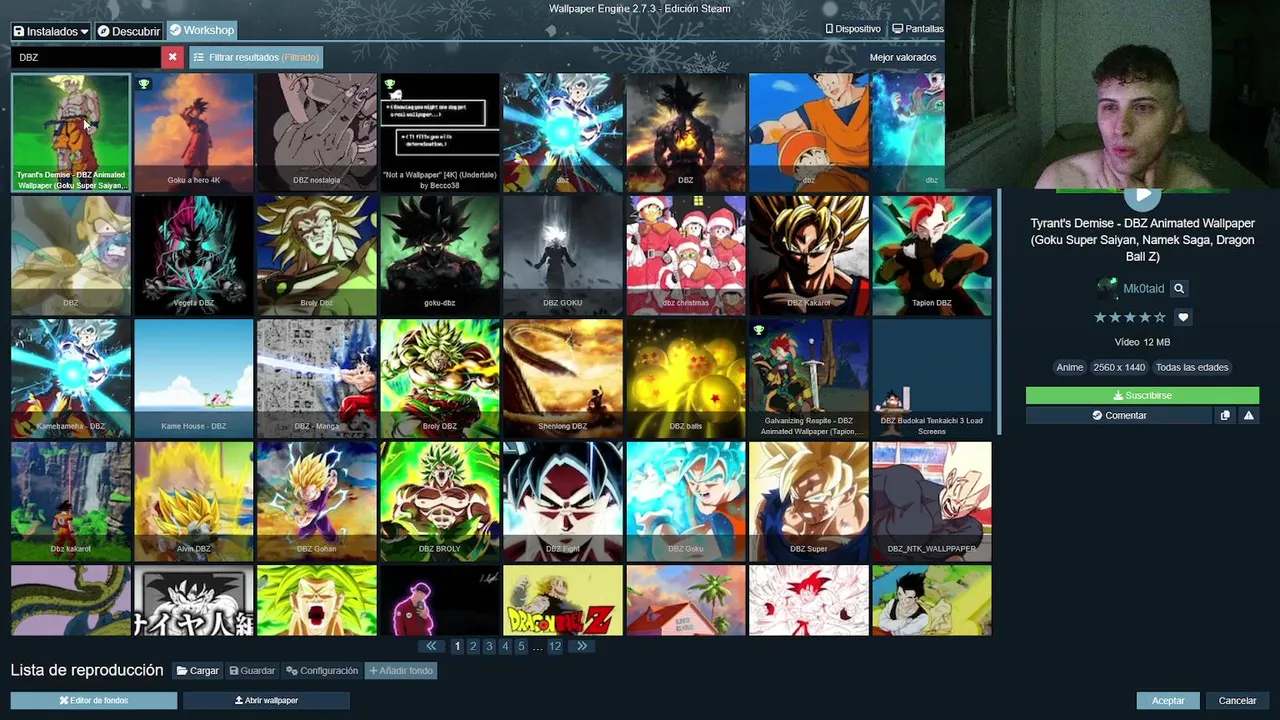Add wallpaper to favorites with heart icon

(x=1183, y=317)
